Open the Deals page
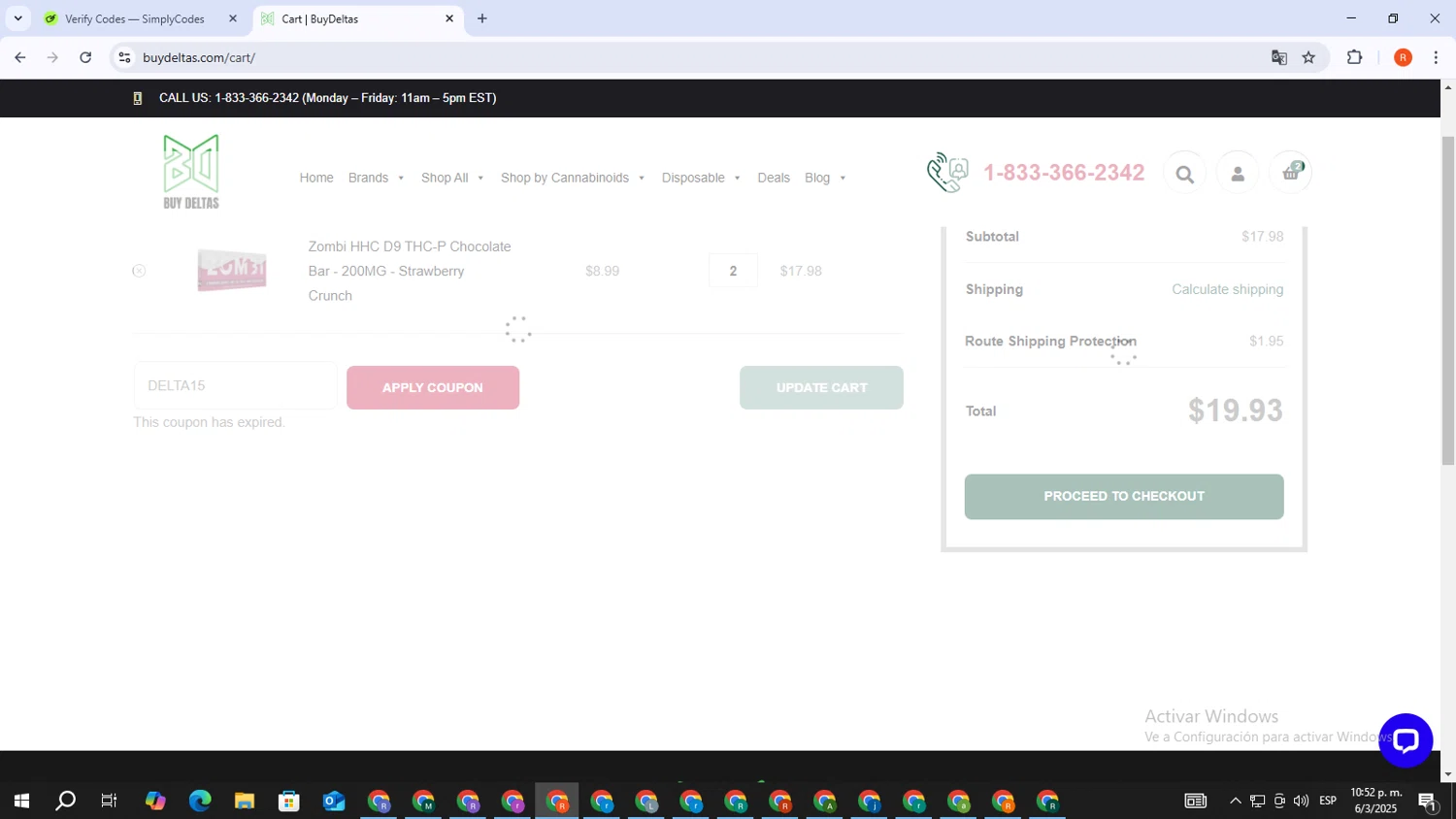 pos(774,178)
